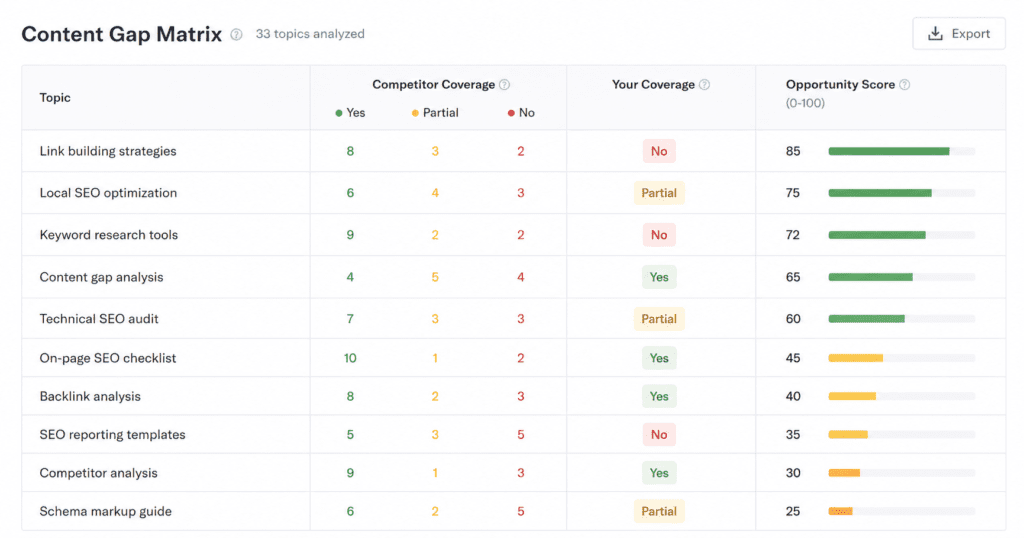Show help tooltip for Your Coverage

[704, 85]
